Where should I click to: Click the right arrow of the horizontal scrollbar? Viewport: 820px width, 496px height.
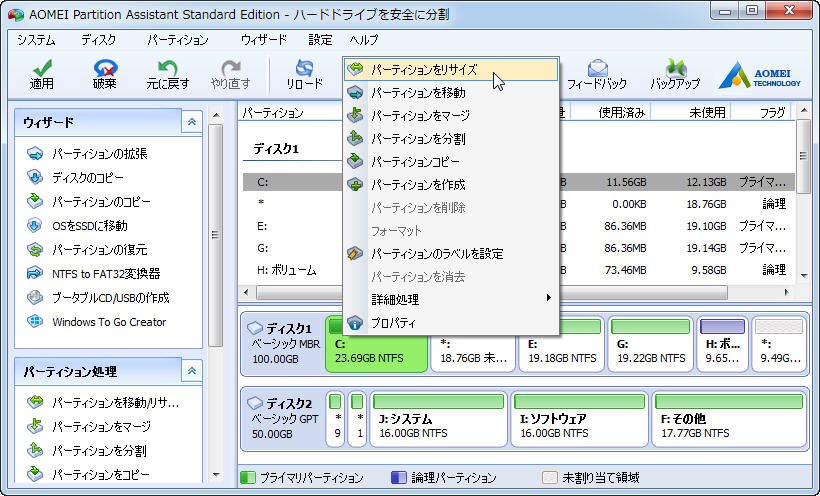click(x=787, y=292)
